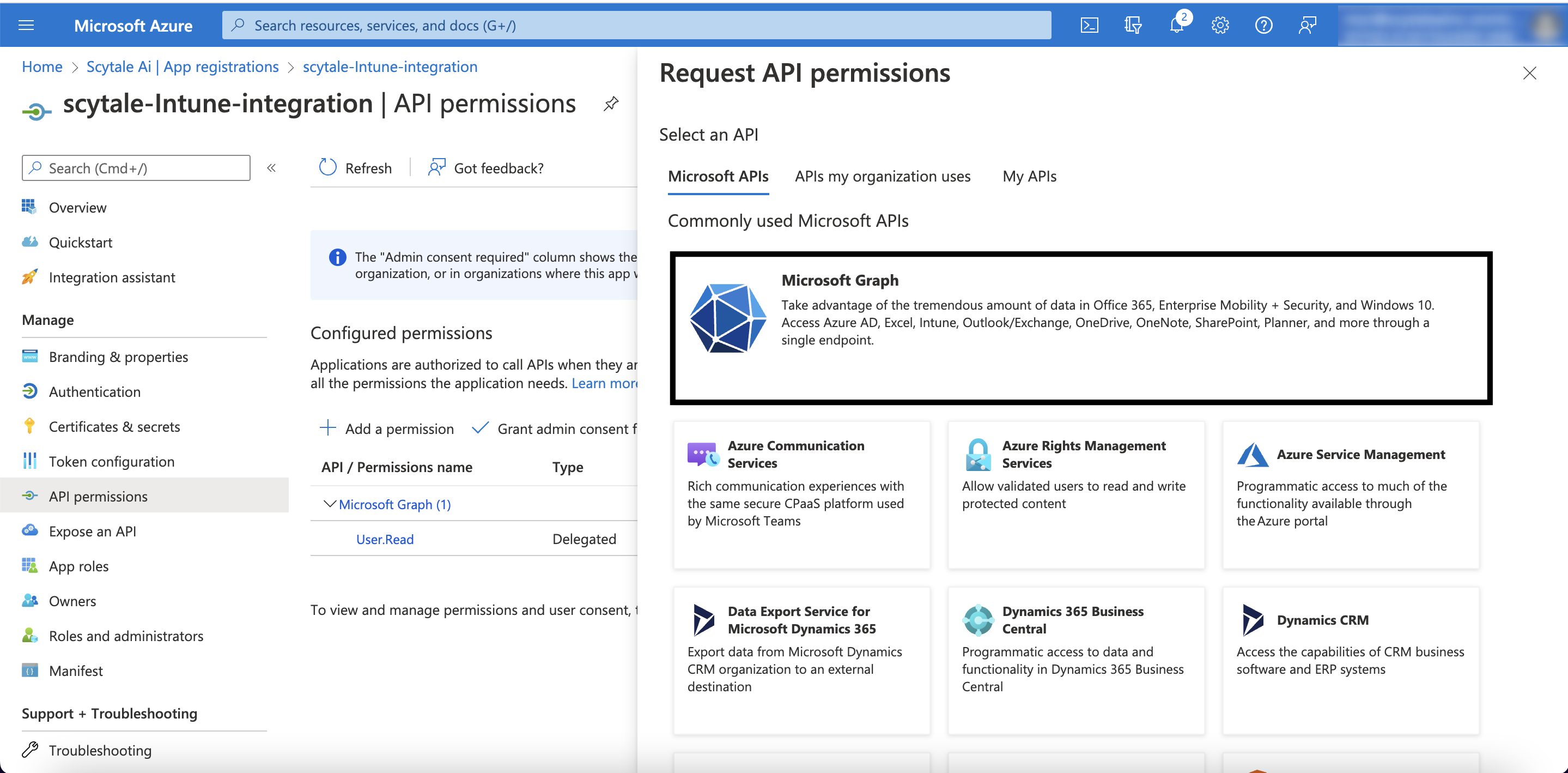1568x773 pixels.
Task: Open the Cloud Shell icon
Action: (1089, 25)
